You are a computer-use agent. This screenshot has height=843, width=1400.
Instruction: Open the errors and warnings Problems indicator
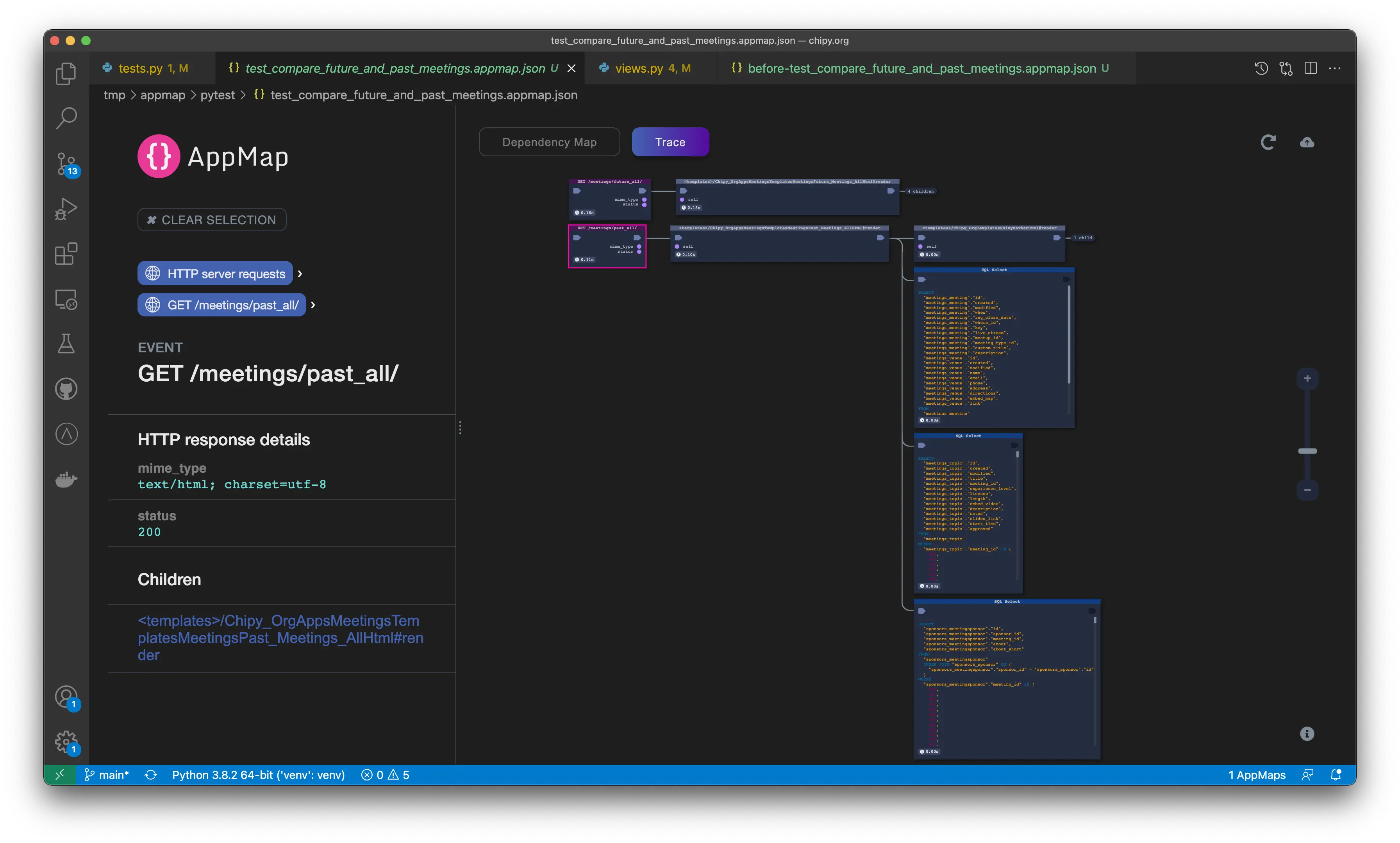(385, 775)
